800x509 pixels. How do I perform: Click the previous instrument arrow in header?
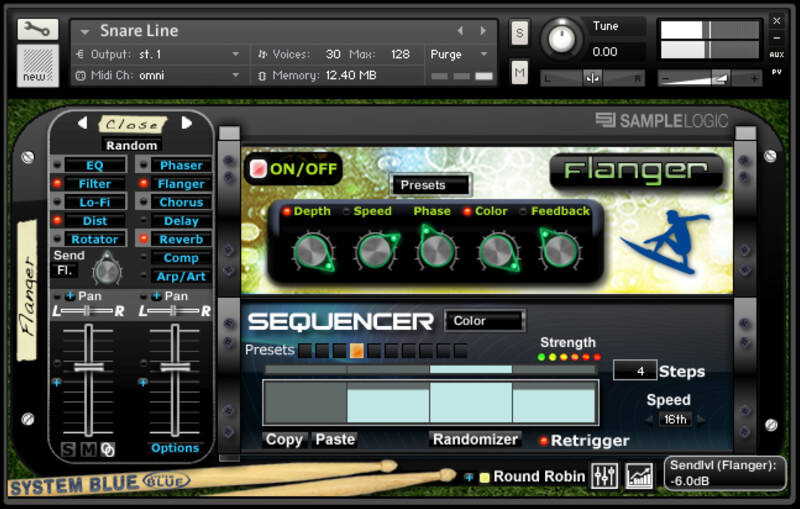(x=460, y=31)
